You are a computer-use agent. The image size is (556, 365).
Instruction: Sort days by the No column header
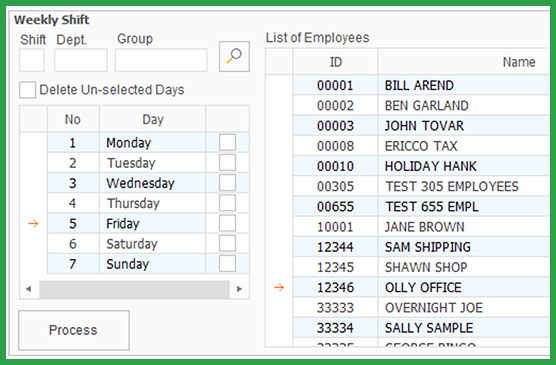(x=73, y=119)
